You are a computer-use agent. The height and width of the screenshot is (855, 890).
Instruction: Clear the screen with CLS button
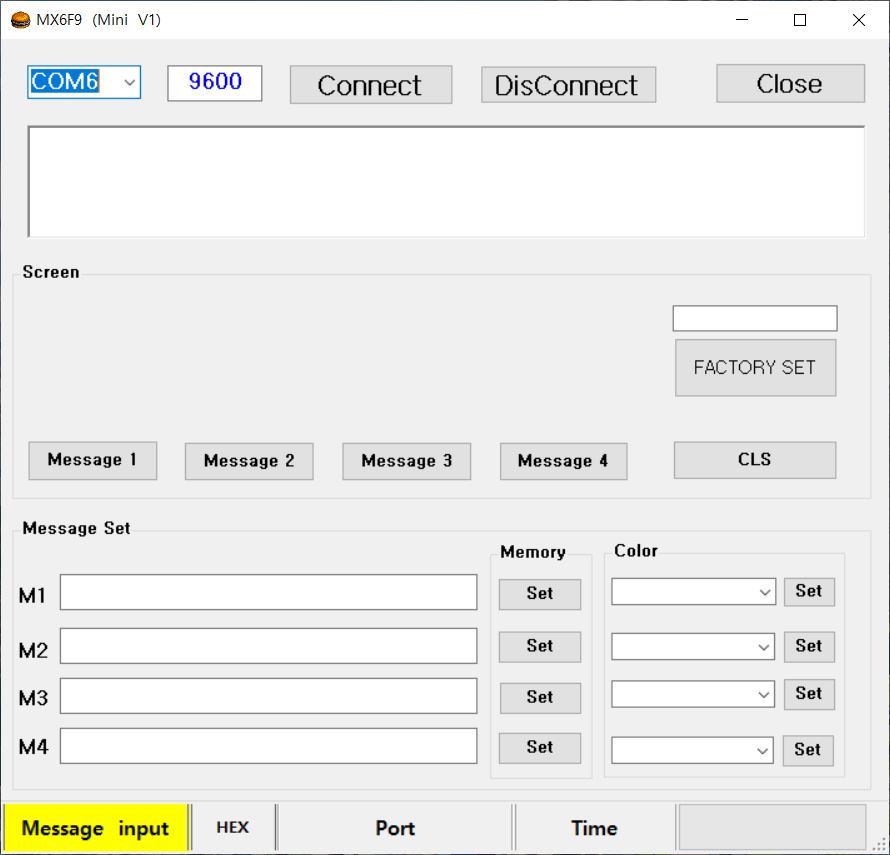[754, 460]
